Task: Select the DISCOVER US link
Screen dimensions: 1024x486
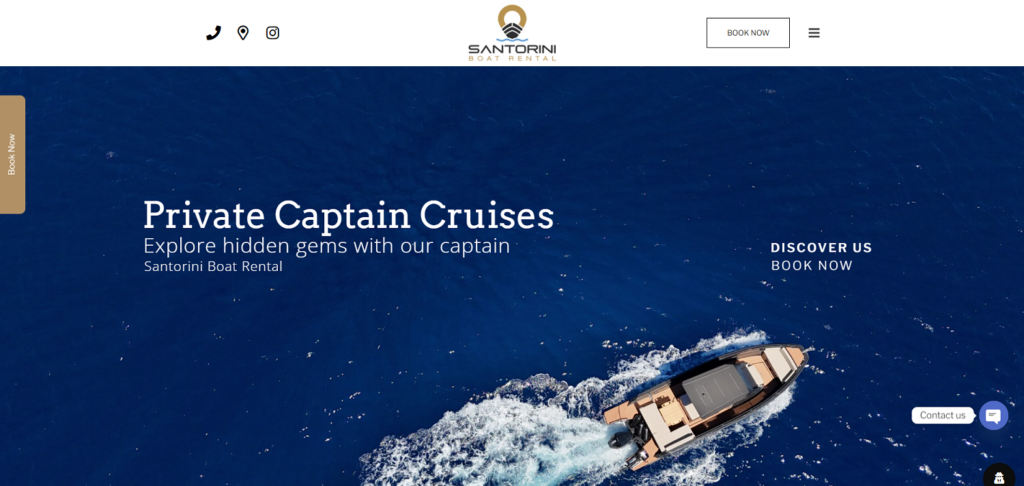Action: click(821, 248)
